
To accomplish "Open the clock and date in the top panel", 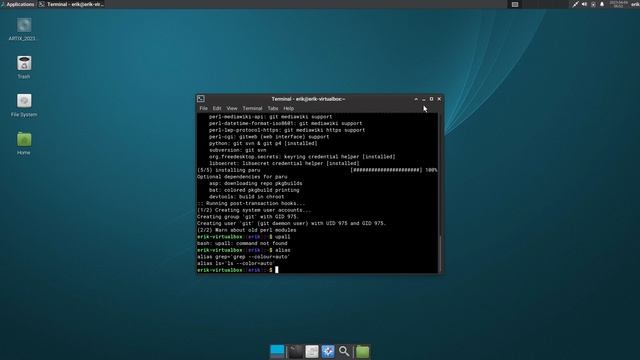I will (x=618, y=4).
